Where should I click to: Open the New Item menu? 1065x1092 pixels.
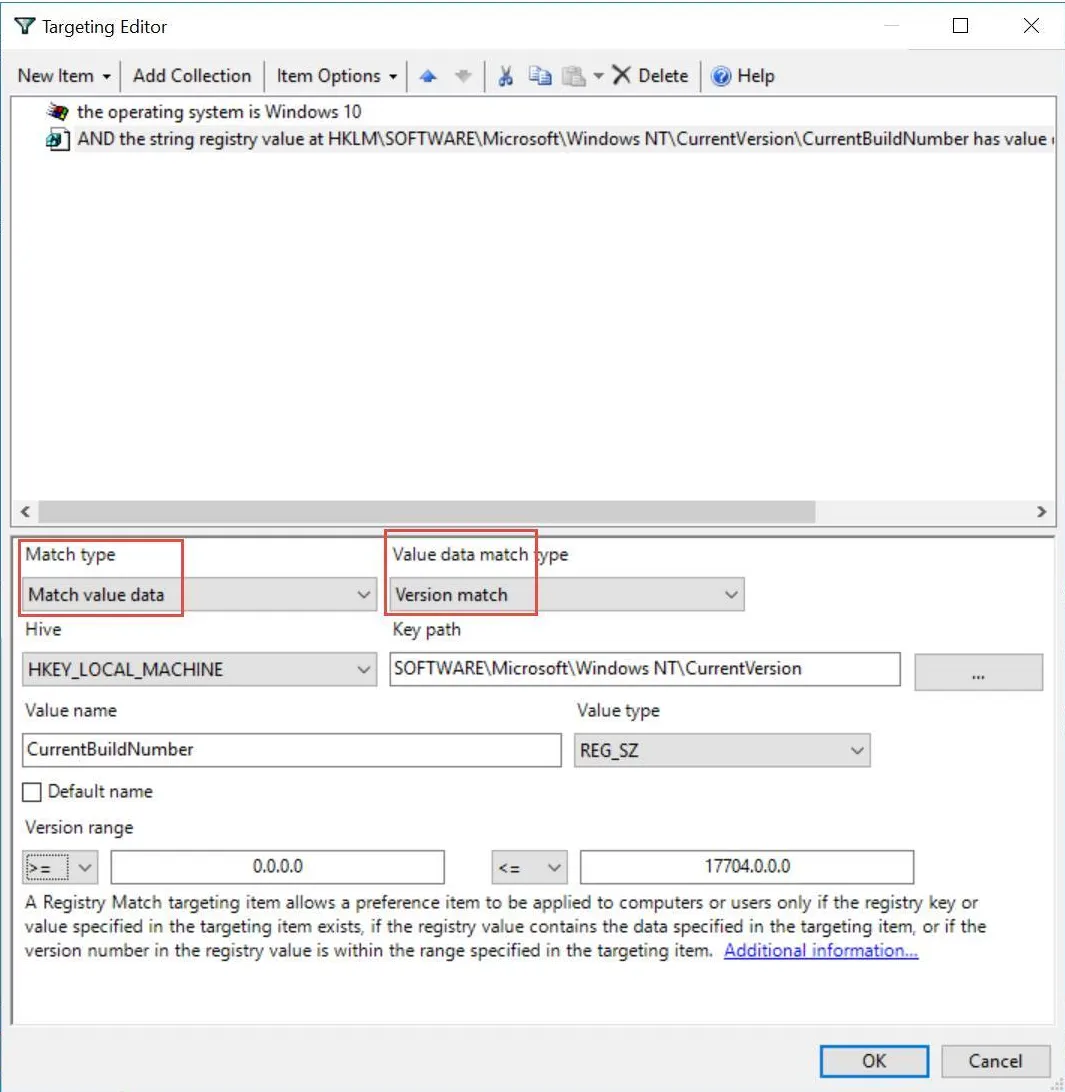tap(64, 76)
